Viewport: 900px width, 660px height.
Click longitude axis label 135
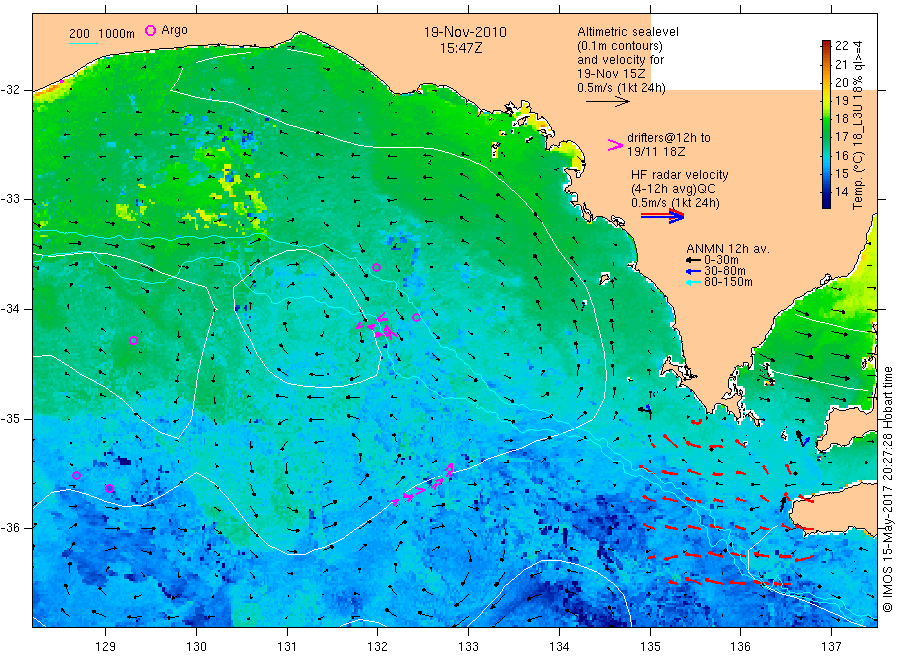pyautogui.click(x=650, y=647)
